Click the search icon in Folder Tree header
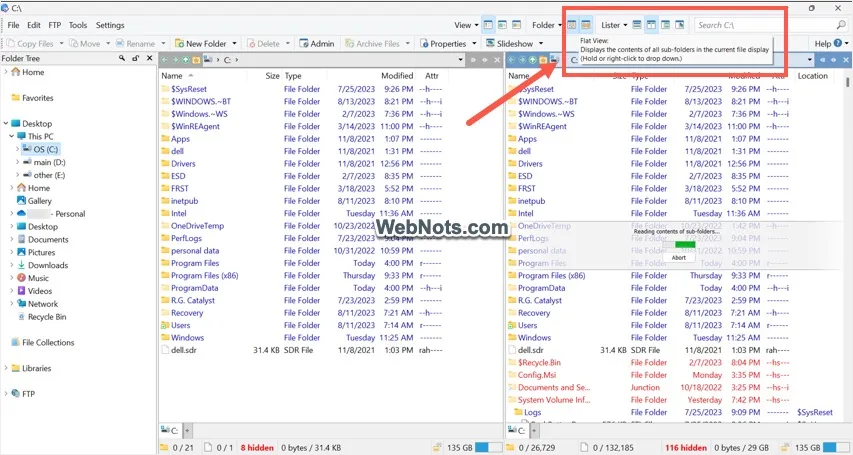The image size is (853, 455). pos(122,58)
